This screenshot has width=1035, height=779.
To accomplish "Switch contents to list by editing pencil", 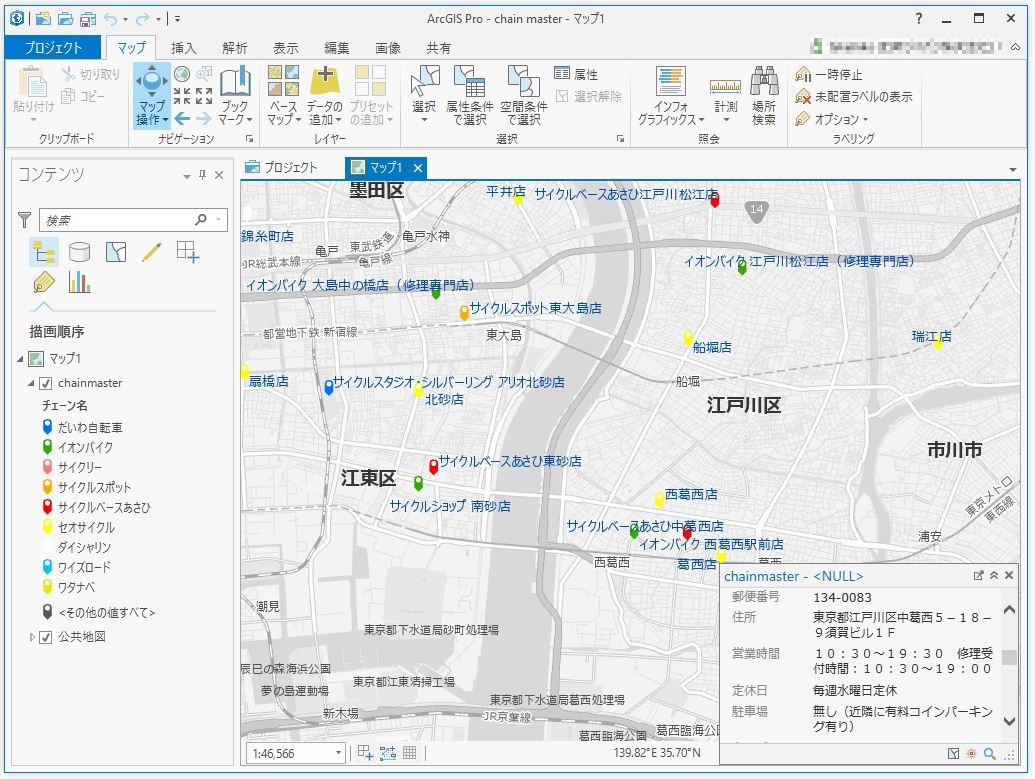I will click(151, 252).
